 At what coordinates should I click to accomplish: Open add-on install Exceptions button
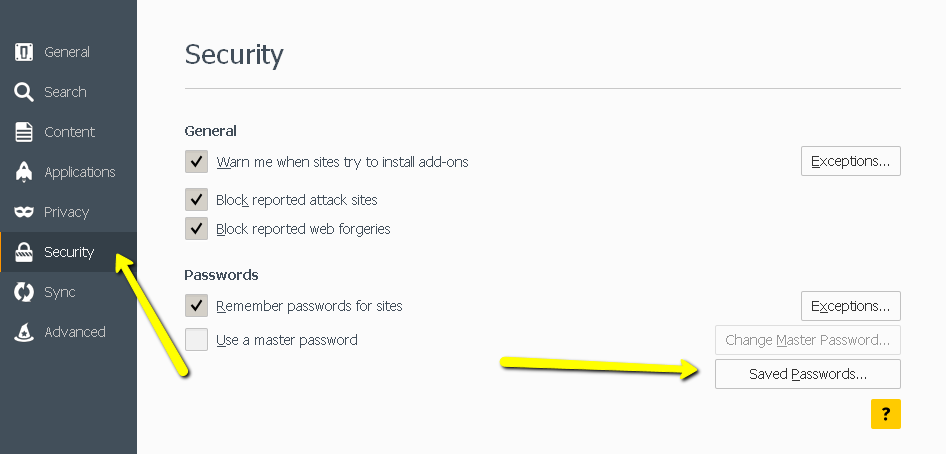850,161
